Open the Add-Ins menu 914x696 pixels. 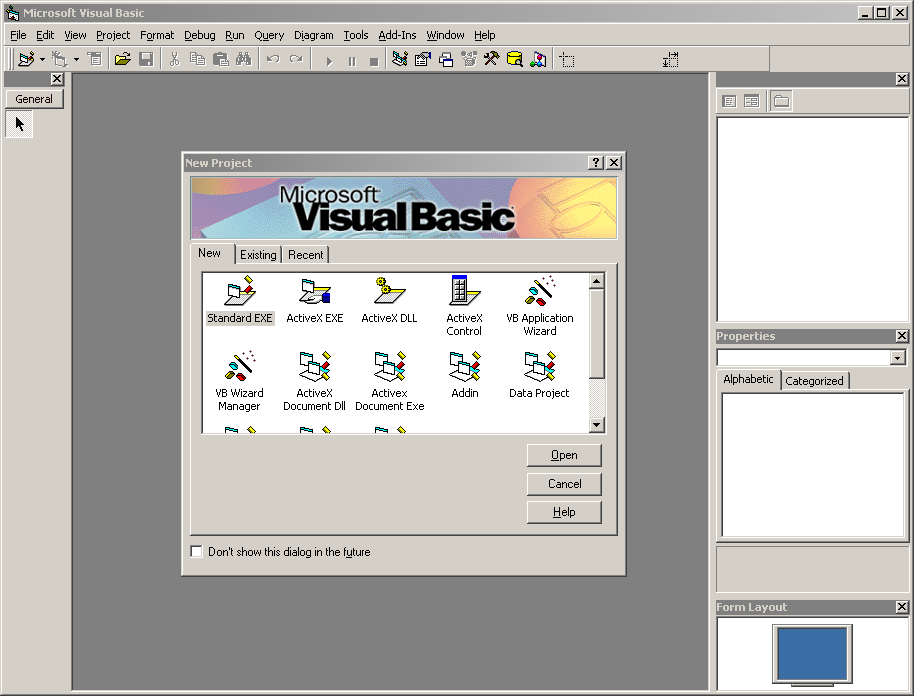click(397, 36)
